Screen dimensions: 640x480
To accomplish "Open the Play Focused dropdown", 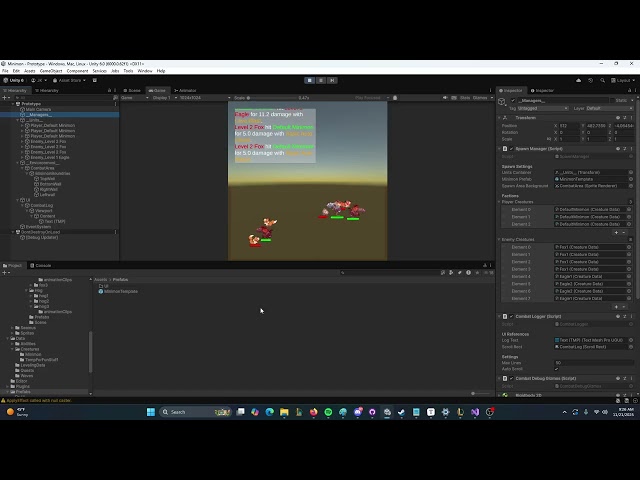I will click(x=372, y=98).
